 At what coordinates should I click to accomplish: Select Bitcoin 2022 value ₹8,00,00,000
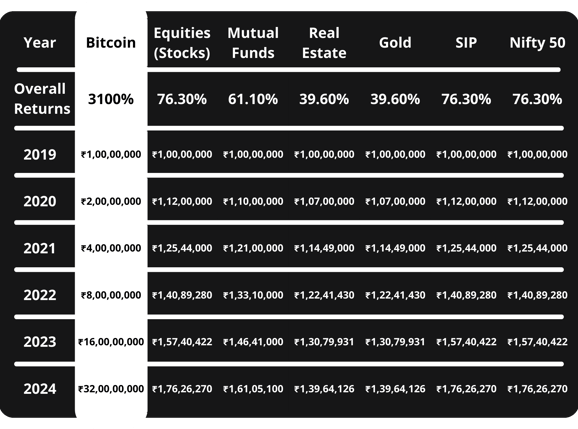click(x=111, y=295)
